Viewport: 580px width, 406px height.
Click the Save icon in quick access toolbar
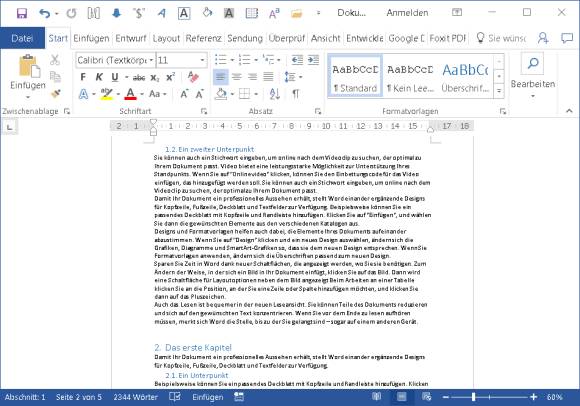(22, 13)
